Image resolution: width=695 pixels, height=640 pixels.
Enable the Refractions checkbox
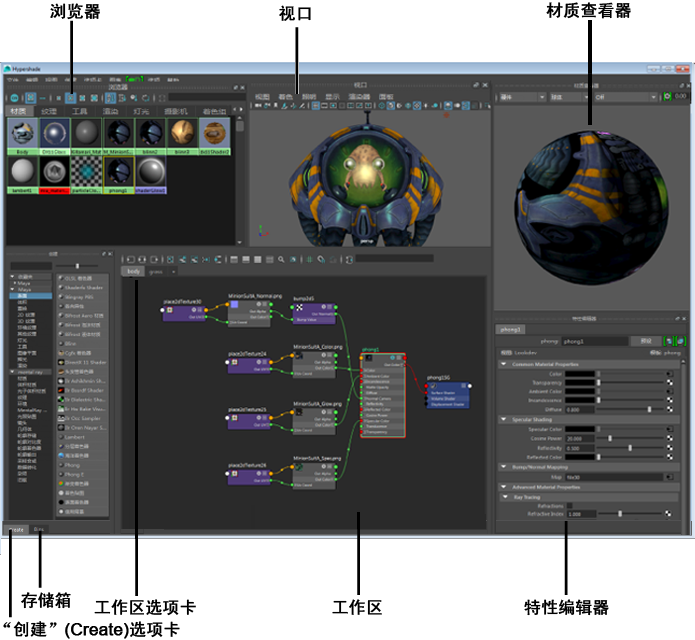570,506
